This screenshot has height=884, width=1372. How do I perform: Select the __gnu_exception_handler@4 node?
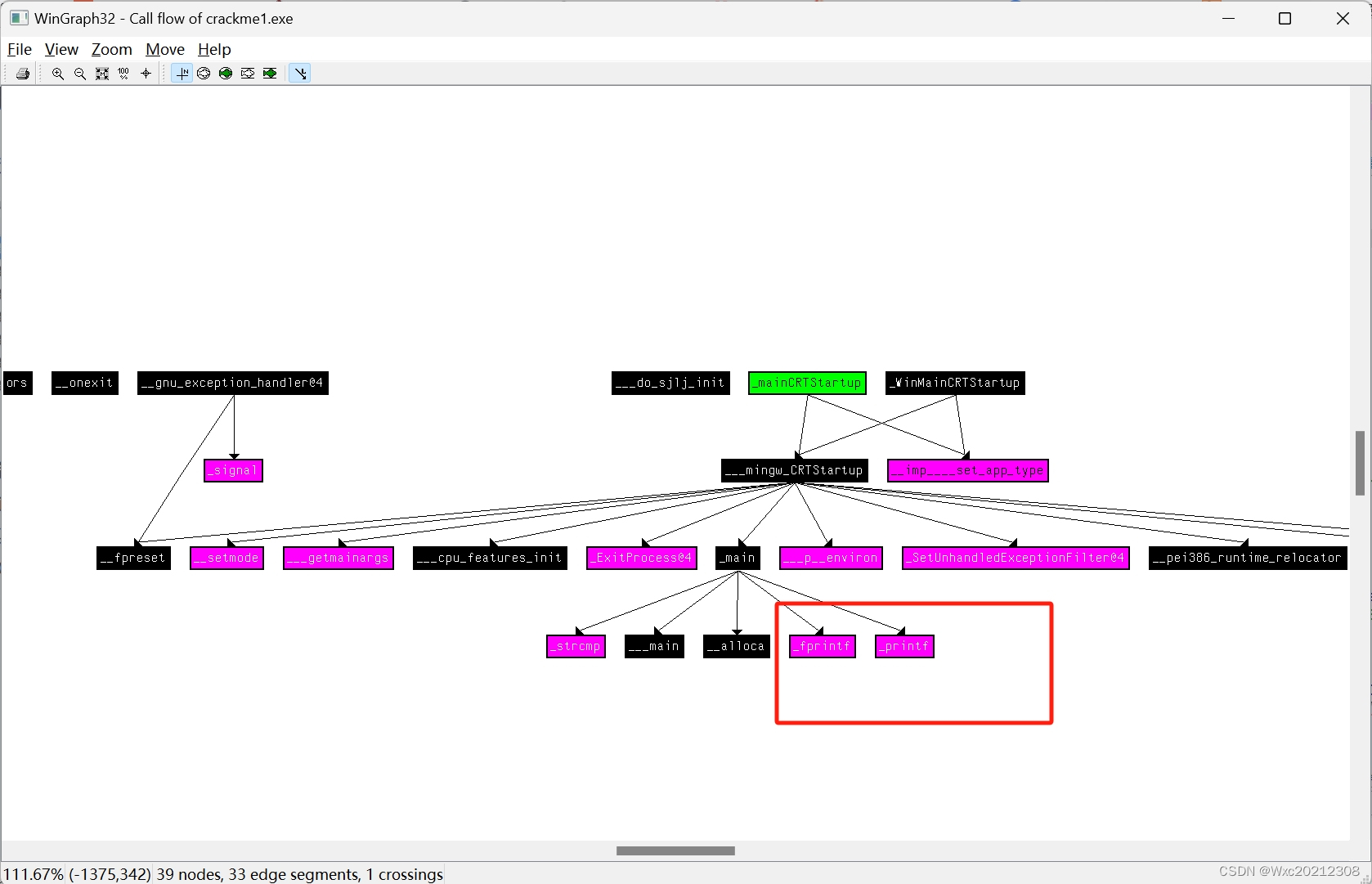pyautogui.click(x=233, y=383)
